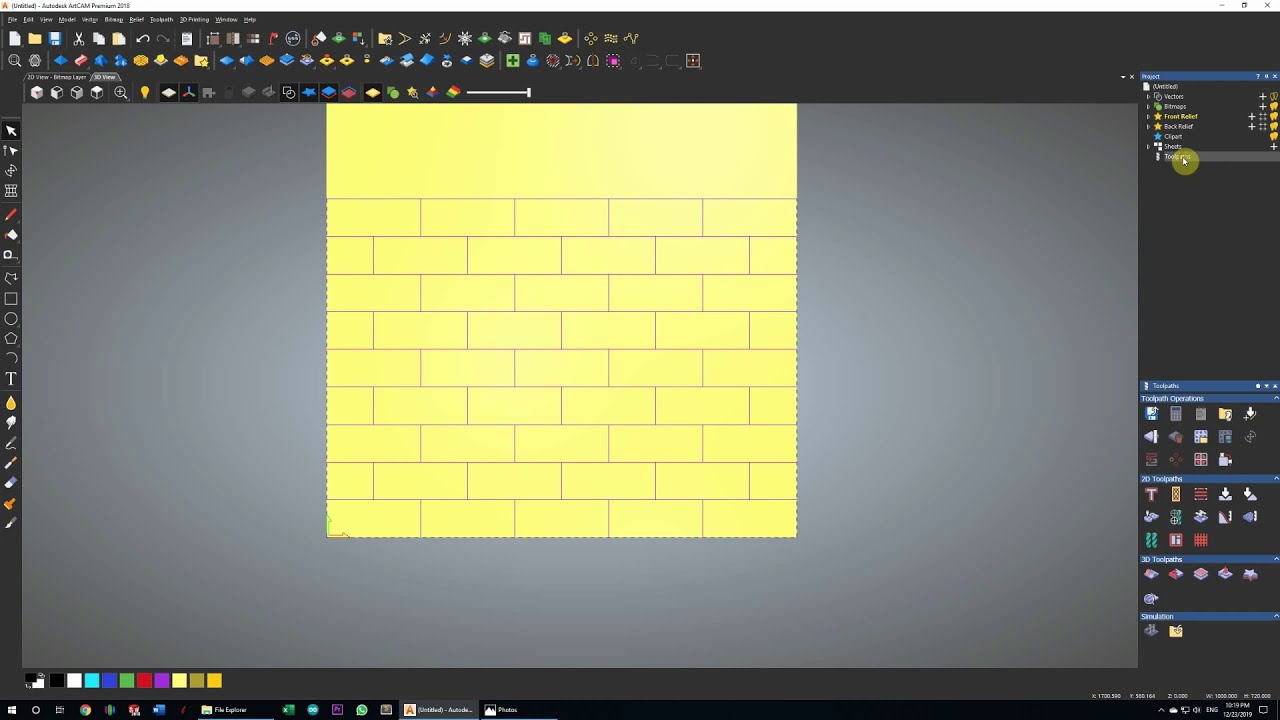The width and height of the screenshot is (1280, 720).
Task: Open the Notes clipboard icon
Action: click(187, 38)
